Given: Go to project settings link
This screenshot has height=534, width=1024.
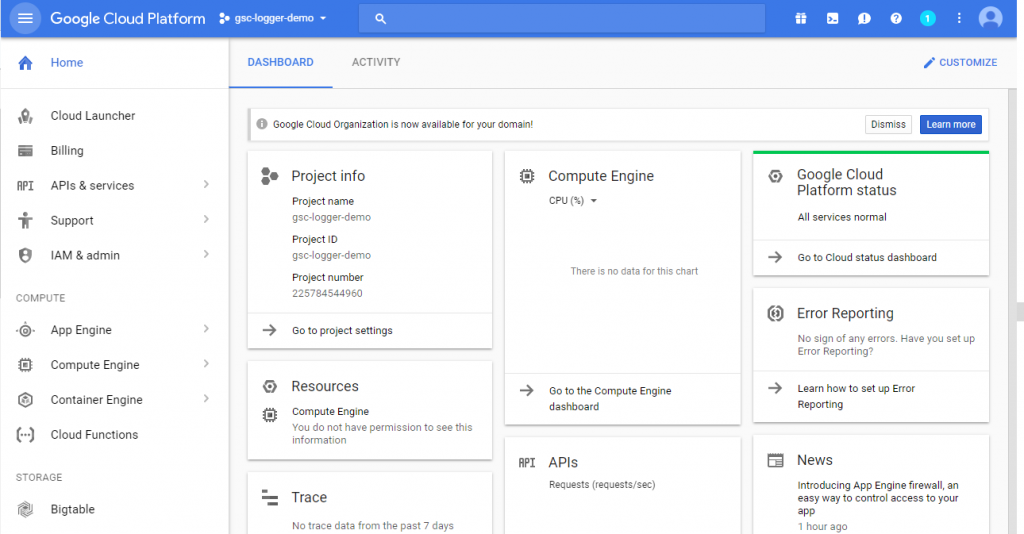Looking at the screenshot, I should (342, 330).
